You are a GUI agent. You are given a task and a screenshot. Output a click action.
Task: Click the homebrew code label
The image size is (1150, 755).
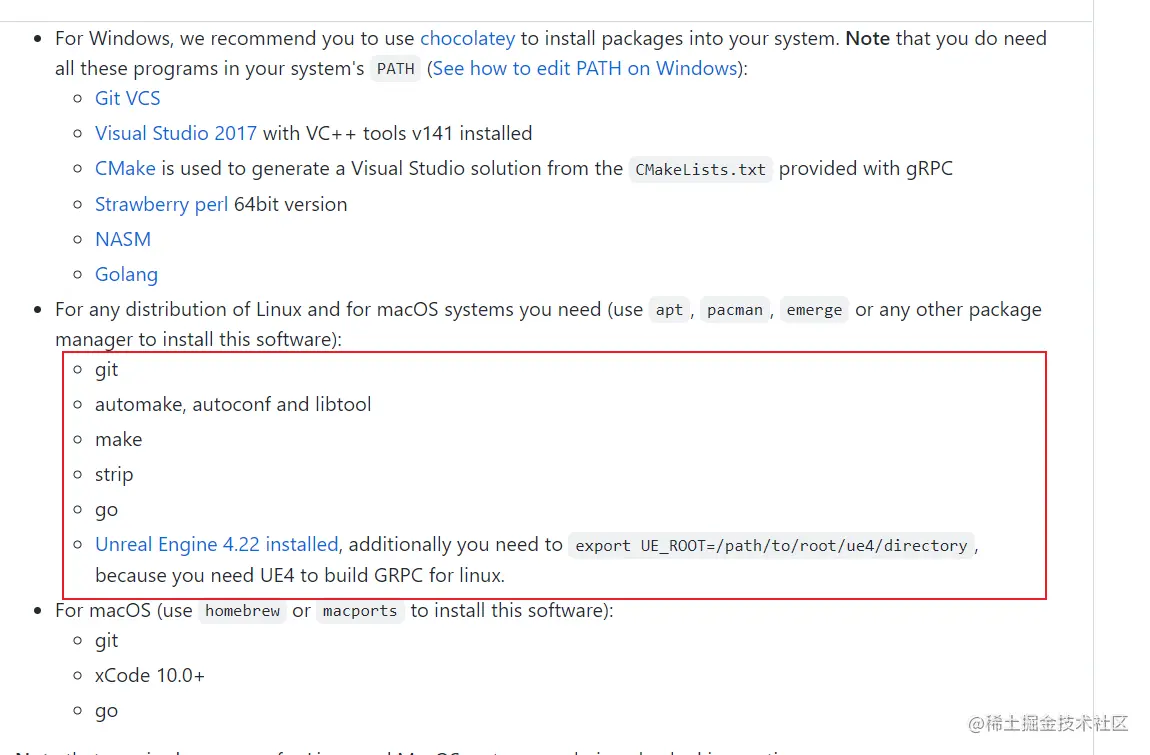[x=242, y=611]
